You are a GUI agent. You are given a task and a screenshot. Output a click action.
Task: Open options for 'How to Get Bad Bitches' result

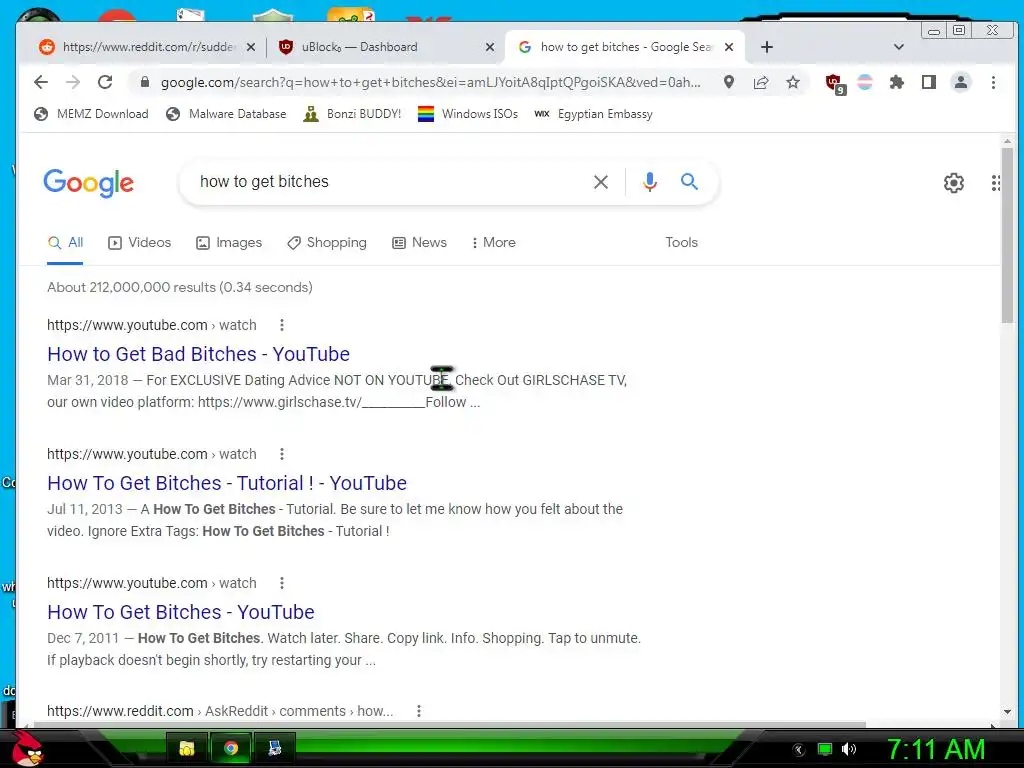click(x=281, y=325)
